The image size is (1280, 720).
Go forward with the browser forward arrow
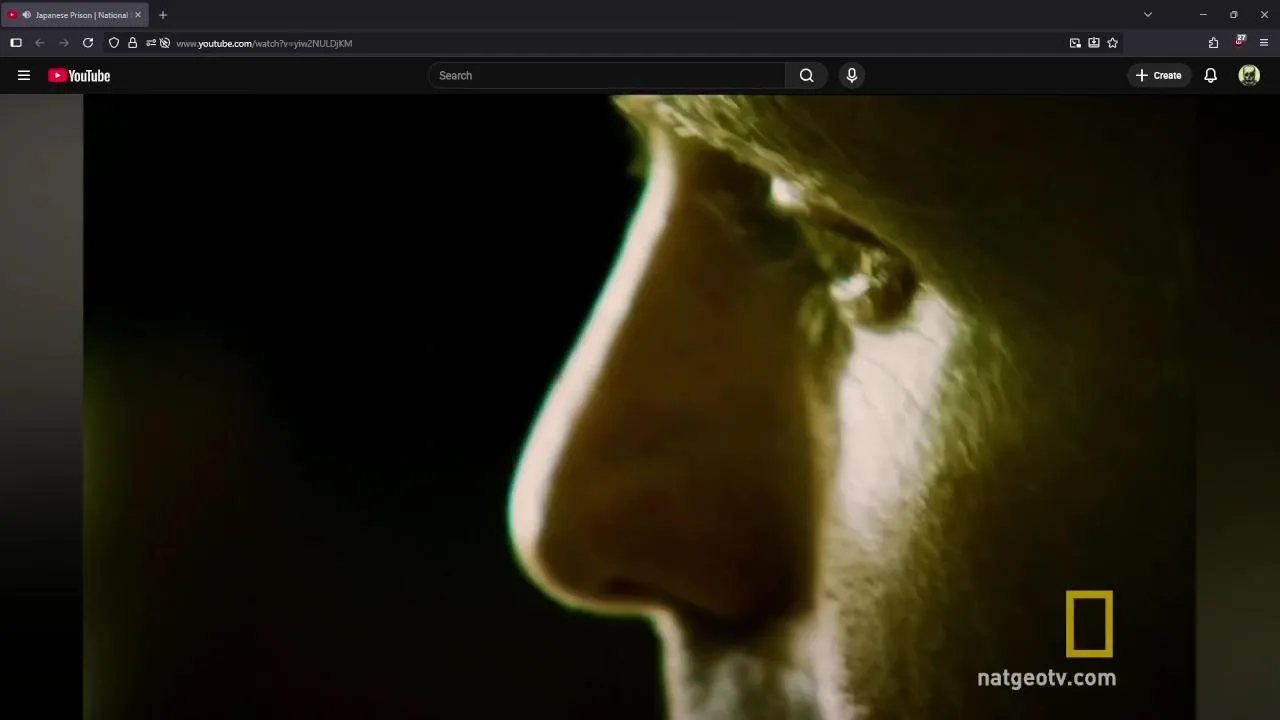pos(64,43)
